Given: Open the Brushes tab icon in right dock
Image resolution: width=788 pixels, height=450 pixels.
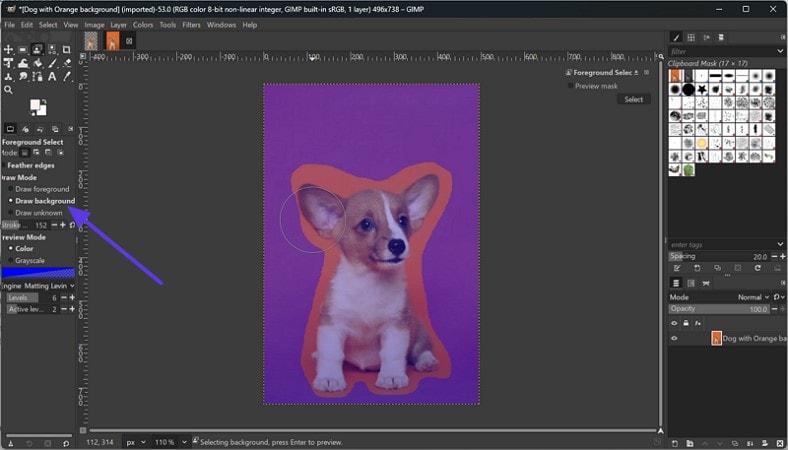Looking at the screenshot, I should (676, 37).
